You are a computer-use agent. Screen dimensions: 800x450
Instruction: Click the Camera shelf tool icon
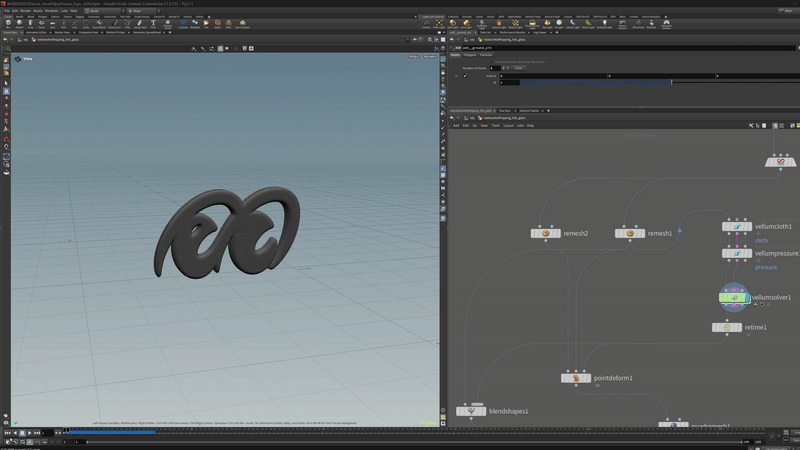pyautogui.click(x=426, y=23)
